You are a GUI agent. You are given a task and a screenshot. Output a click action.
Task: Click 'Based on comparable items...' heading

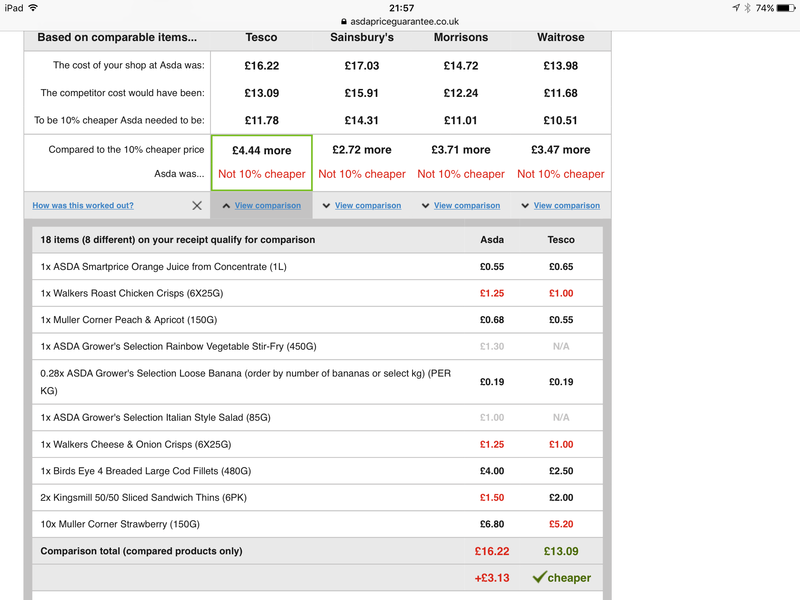click(117, 37)
